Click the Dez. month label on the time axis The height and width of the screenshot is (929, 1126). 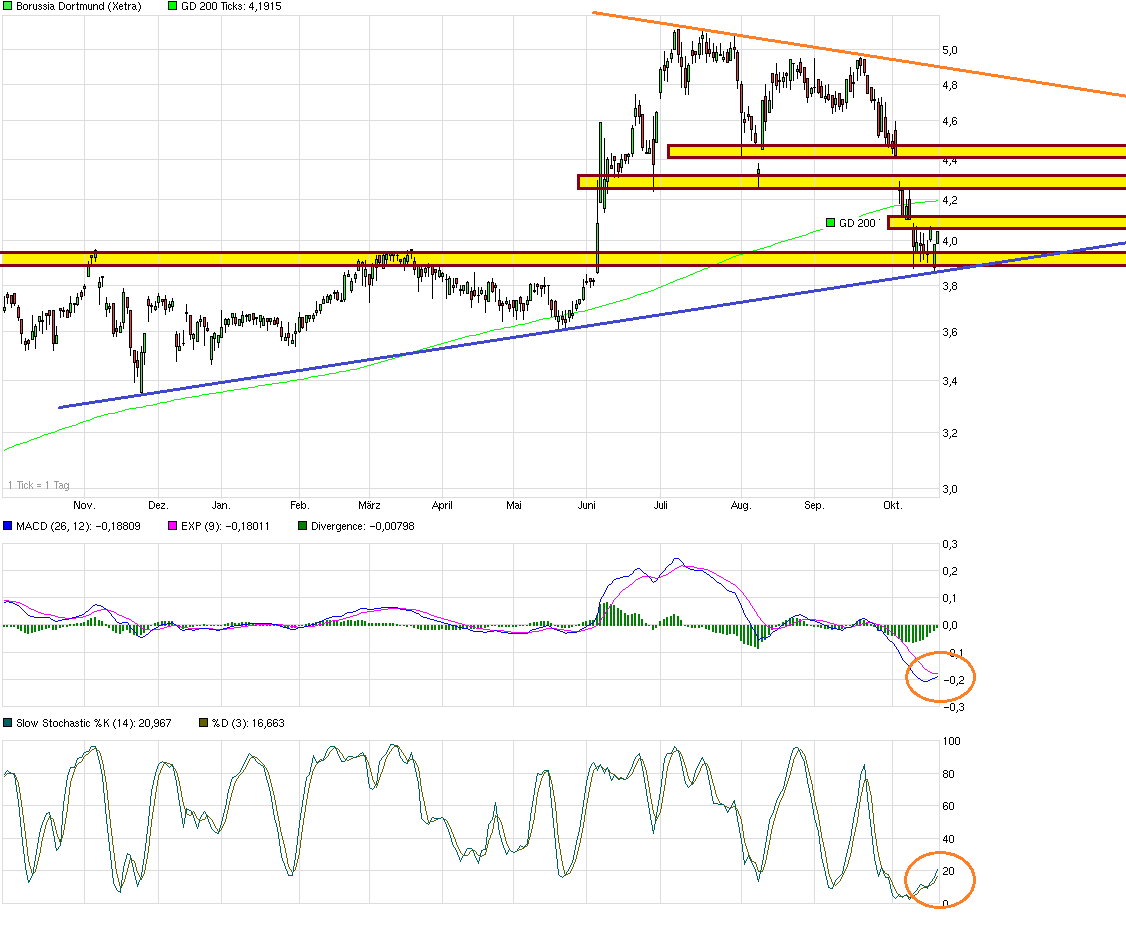click(158, 505)
